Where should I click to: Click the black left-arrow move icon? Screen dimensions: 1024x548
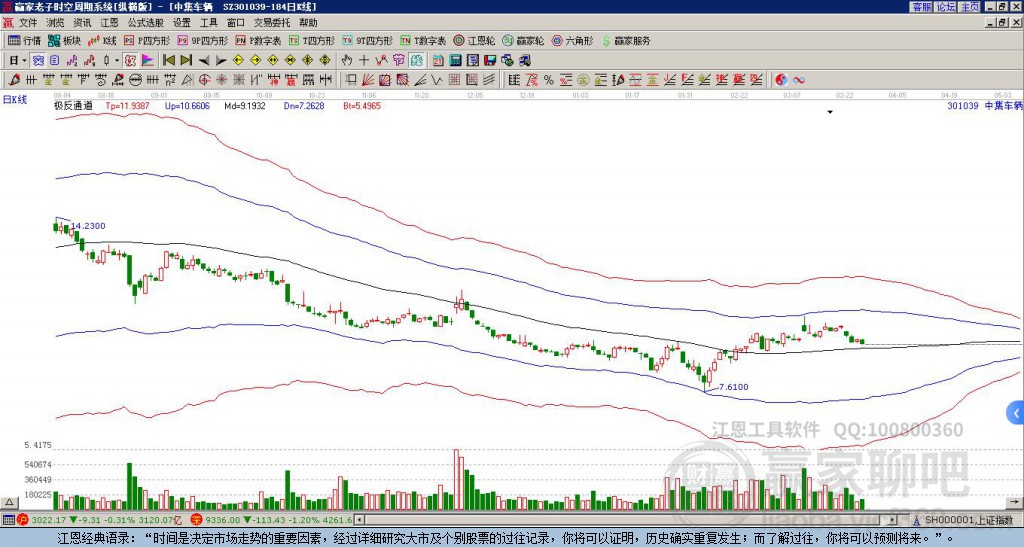[x=204, y=61]
